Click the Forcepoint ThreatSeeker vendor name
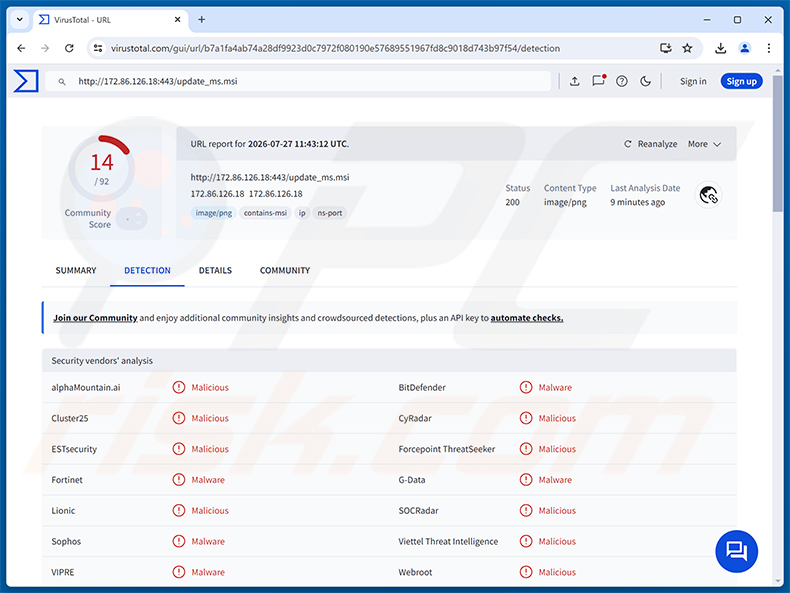This screenshot has height=593, width=790. [447, 449]
